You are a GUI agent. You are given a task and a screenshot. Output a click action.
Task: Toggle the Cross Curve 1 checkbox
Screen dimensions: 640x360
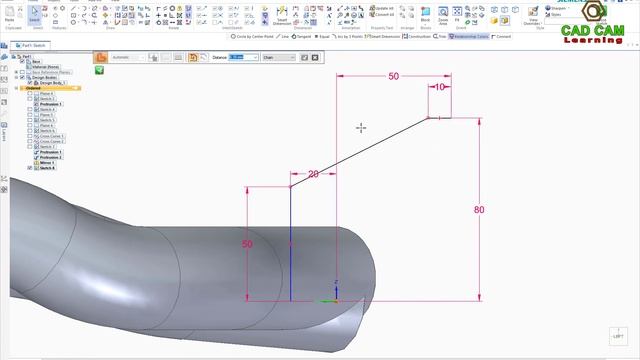tap(30, 136)
